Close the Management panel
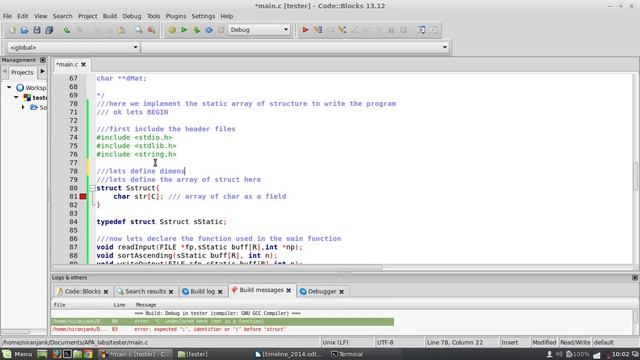This screenshot has width=640, height=360. 43,60
